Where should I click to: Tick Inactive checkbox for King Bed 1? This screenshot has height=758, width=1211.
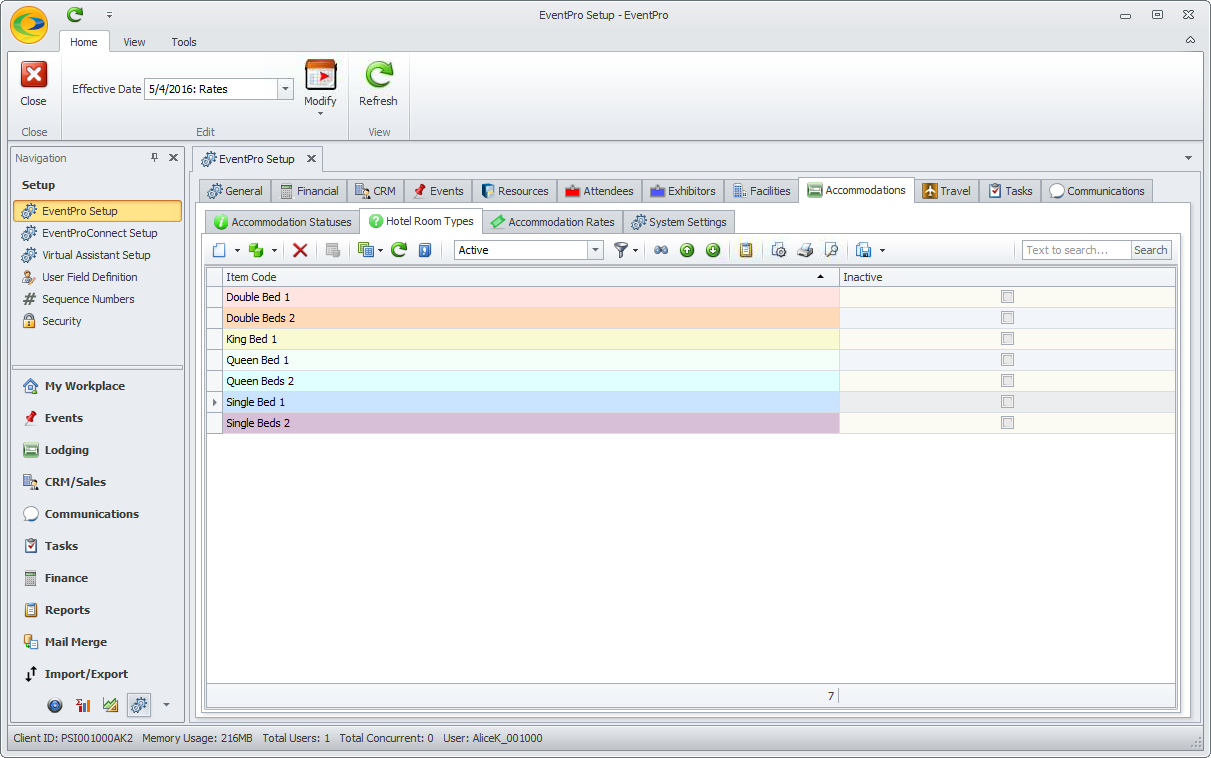(1007, 339)
